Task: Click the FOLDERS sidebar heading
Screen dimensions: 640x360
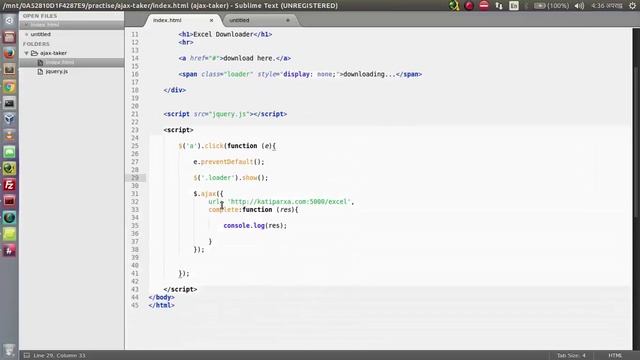Action: [36, 44]
